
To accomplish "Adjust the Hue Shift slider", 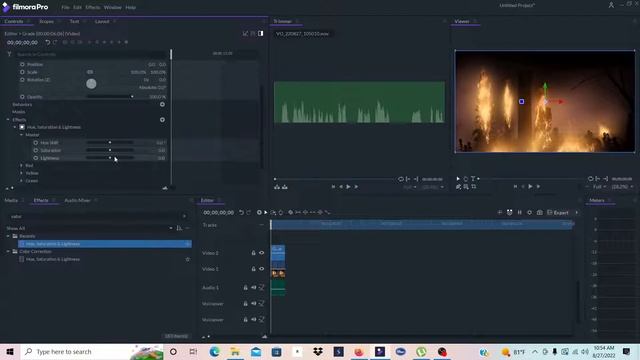I will (109, 142).
